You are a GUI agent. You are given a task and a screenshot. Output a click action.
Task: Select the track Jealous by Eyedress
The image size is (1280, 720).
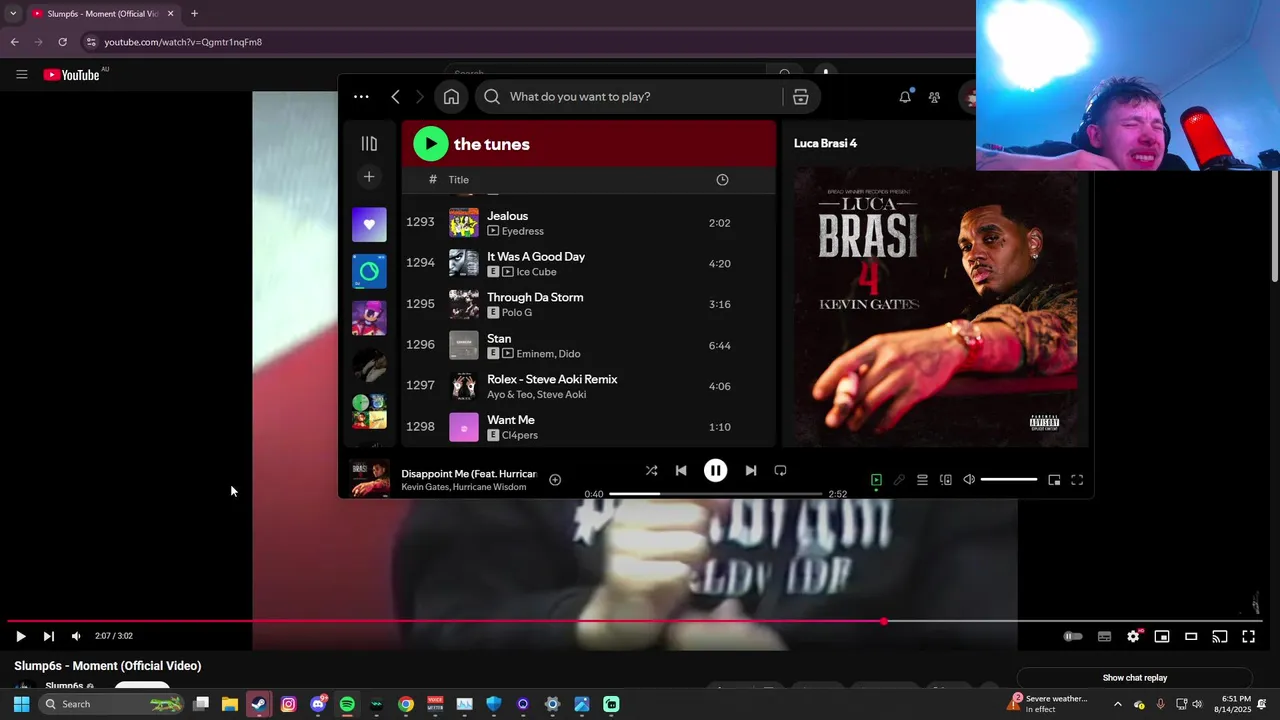coord(588,223)
